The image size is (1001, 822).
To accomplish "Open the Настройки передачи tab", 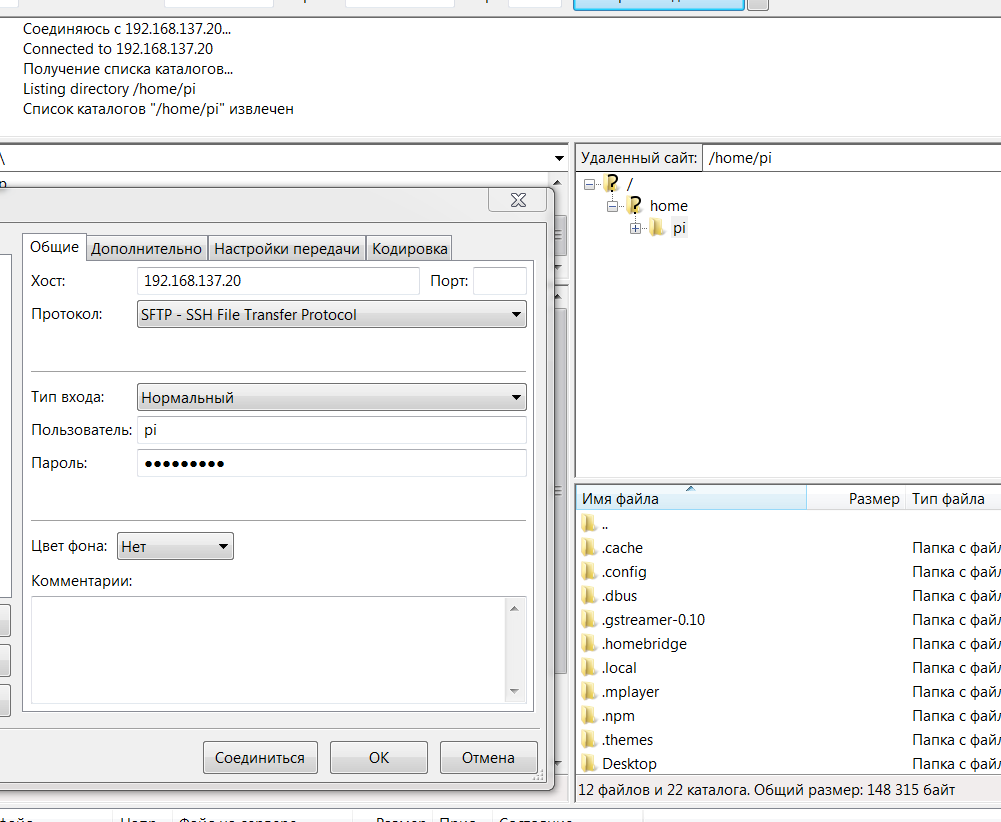I will point(287,249).
